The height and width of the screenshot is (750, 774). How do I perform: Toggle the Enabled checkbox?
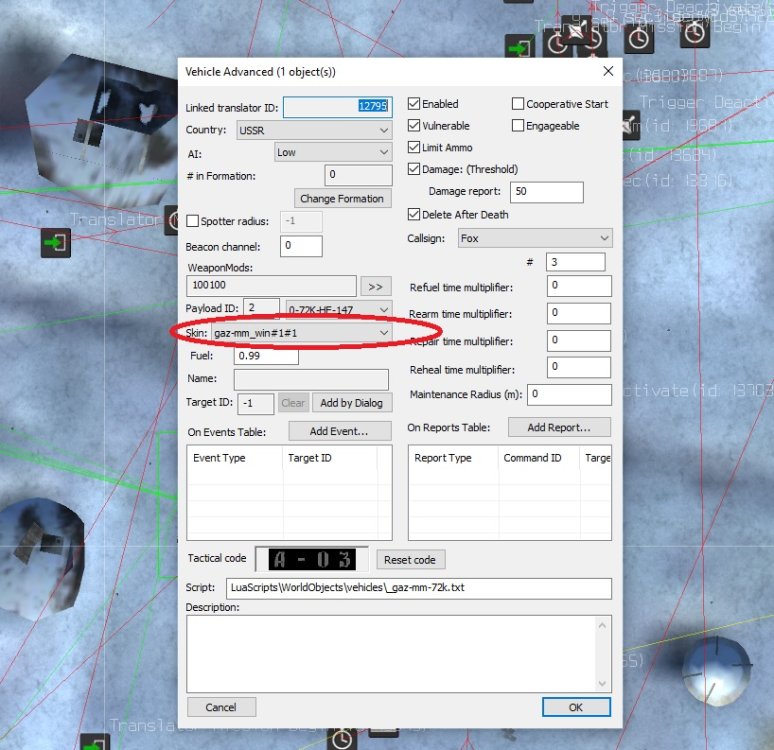coord(414,104)
